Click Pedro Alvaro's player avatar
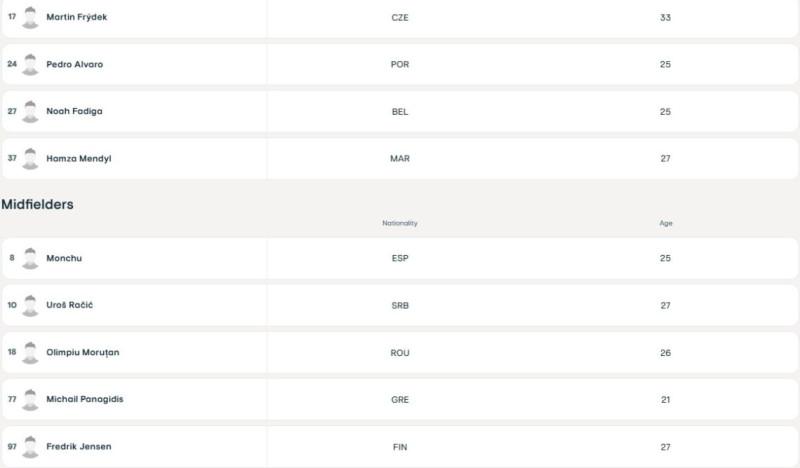 (x=30, y=65)
